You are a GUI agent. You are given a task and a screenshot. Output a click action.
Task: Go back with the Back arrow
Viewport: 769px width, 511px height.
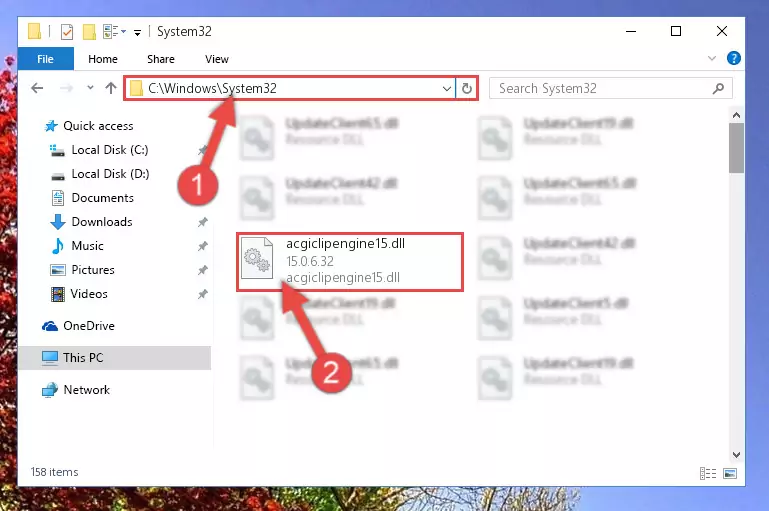[37, 88]
